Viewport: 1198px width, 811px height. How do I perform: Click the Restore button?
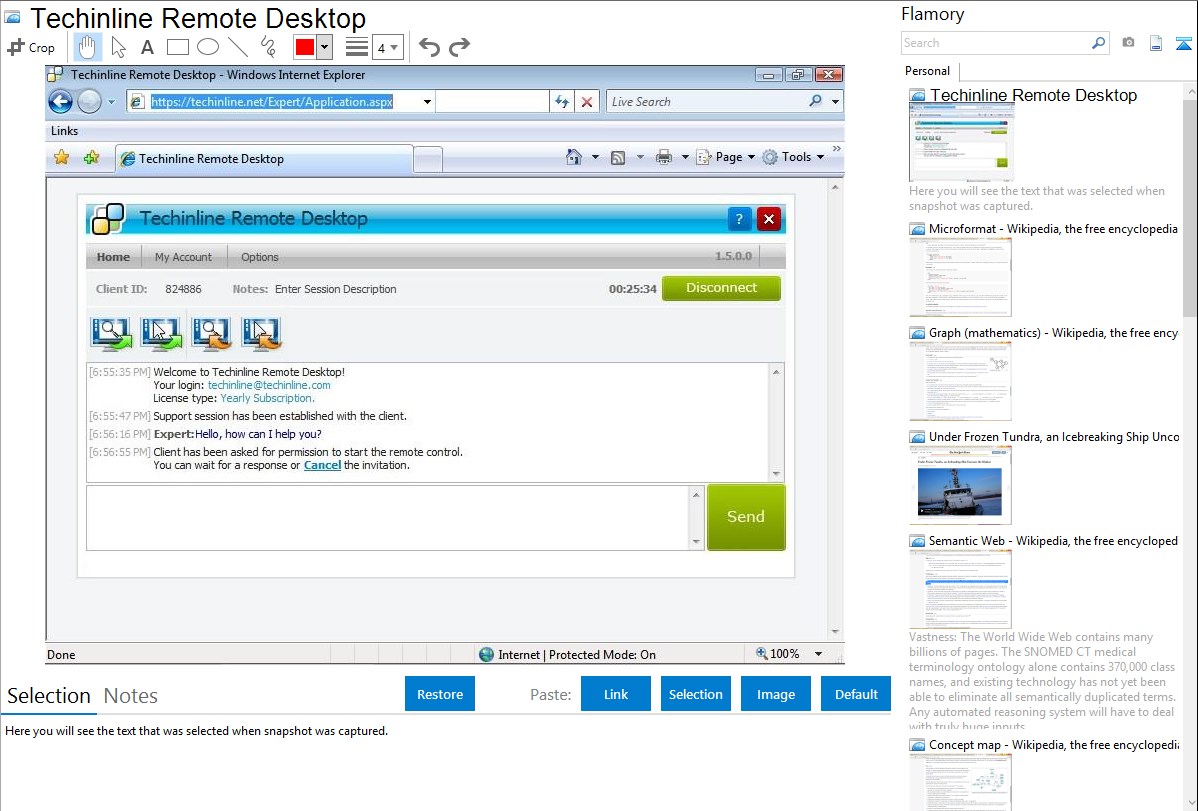[x=440, y=694]
